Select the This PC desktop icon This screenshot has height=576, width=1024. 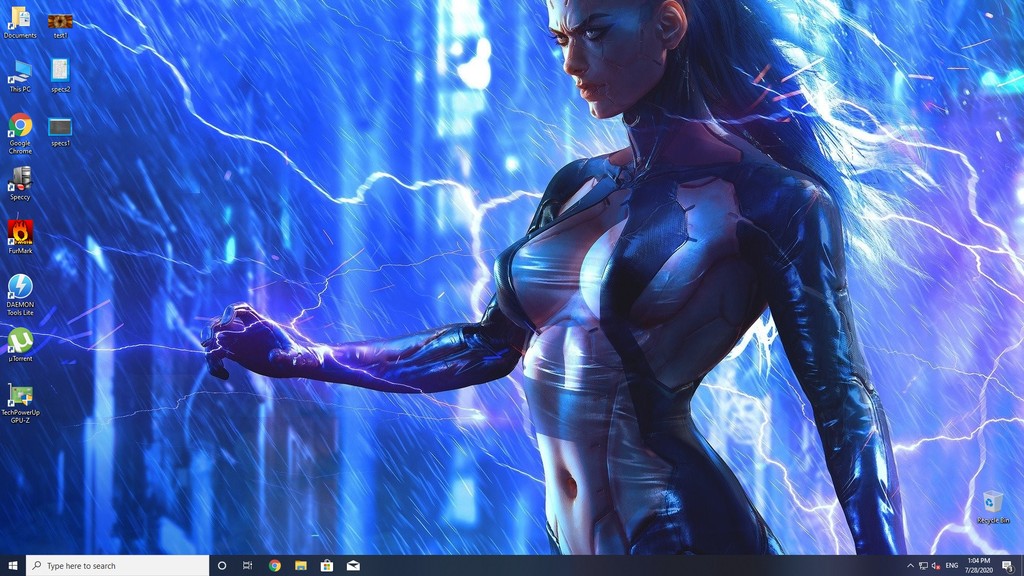(20, 76)
